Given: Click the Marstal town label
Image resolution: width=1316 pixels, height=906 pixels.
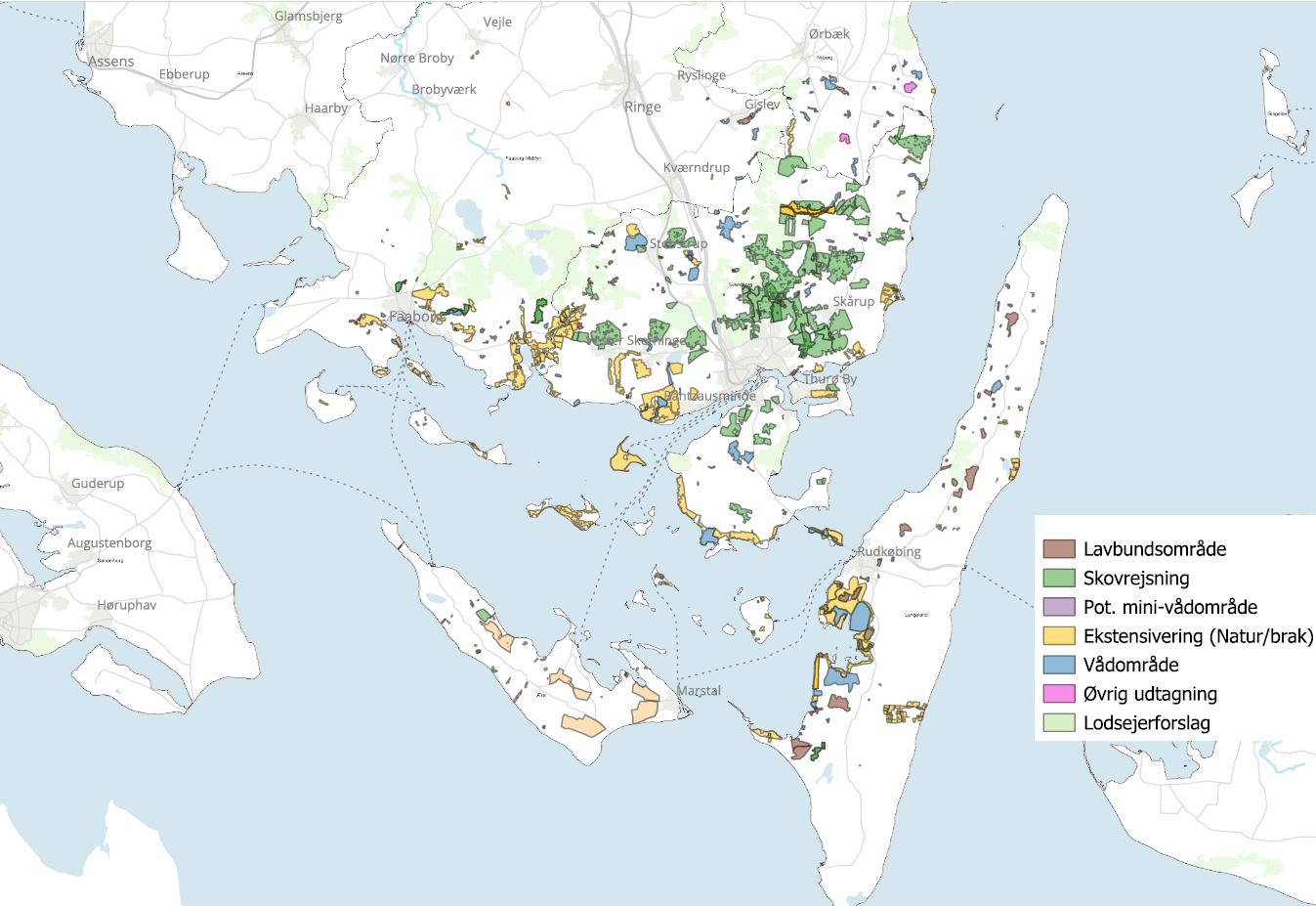Looking at the screenshot, I should click(x=700, y=691).
